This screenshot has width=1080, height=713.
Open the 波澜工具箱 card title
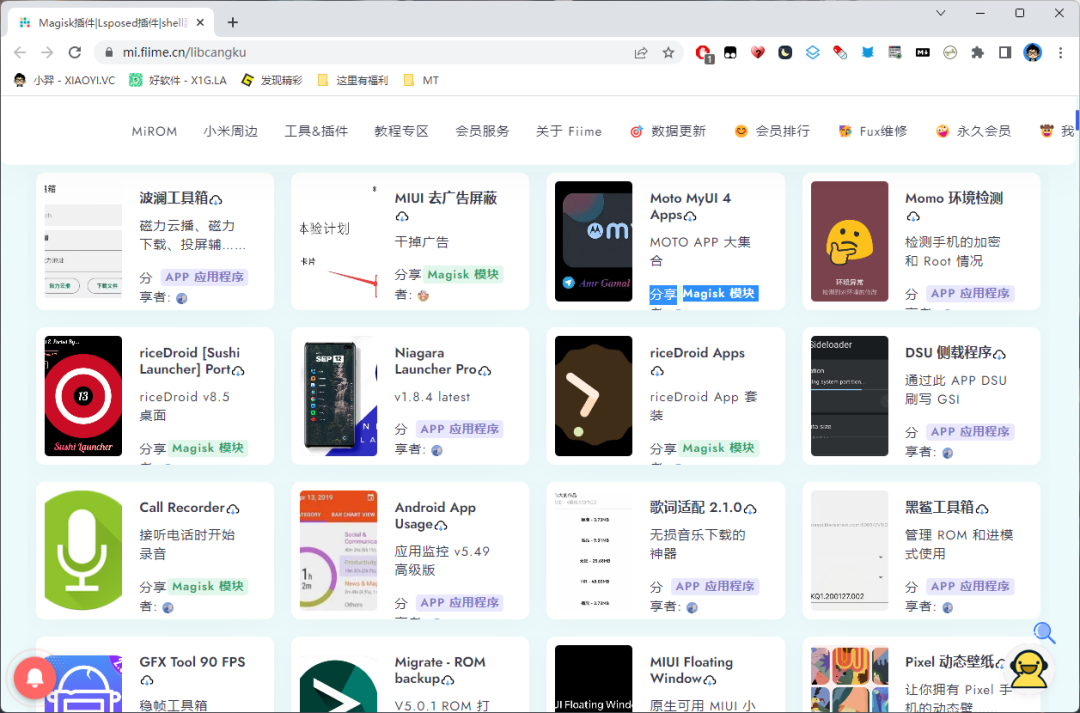tap(173, 198)
